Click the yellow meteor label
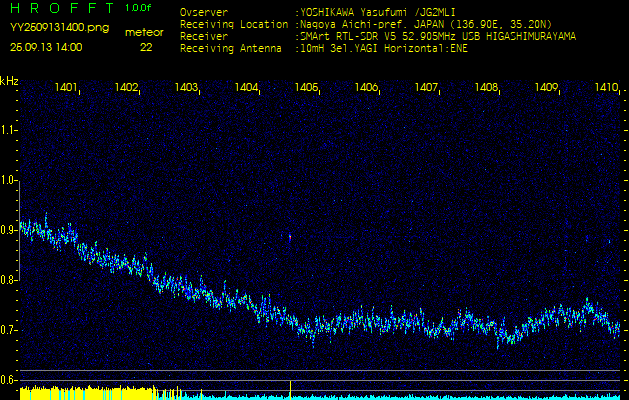The height and width of the screenshot is (400, 629). point(144,32)
